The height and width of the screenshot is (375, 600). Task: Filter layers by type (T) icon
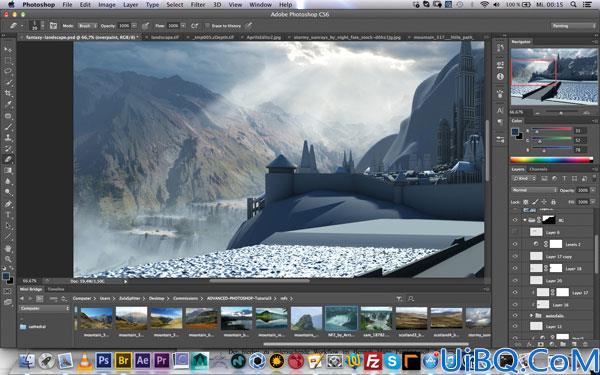pyautogui.click(x=564, y=179)
